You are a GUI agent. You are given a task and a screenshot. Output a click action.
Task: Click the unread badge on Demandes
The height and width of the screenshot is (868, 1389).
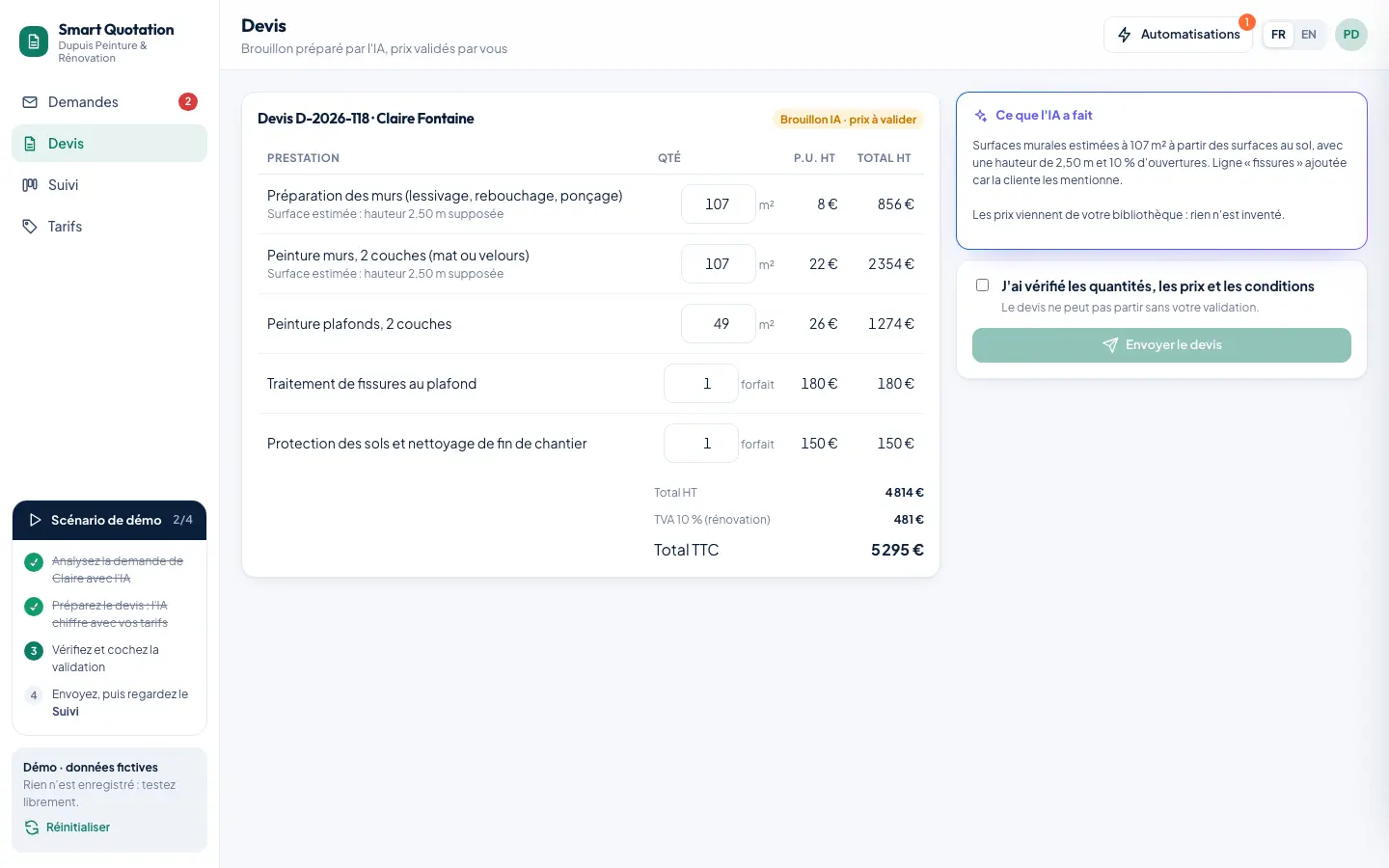pos(188,101)
